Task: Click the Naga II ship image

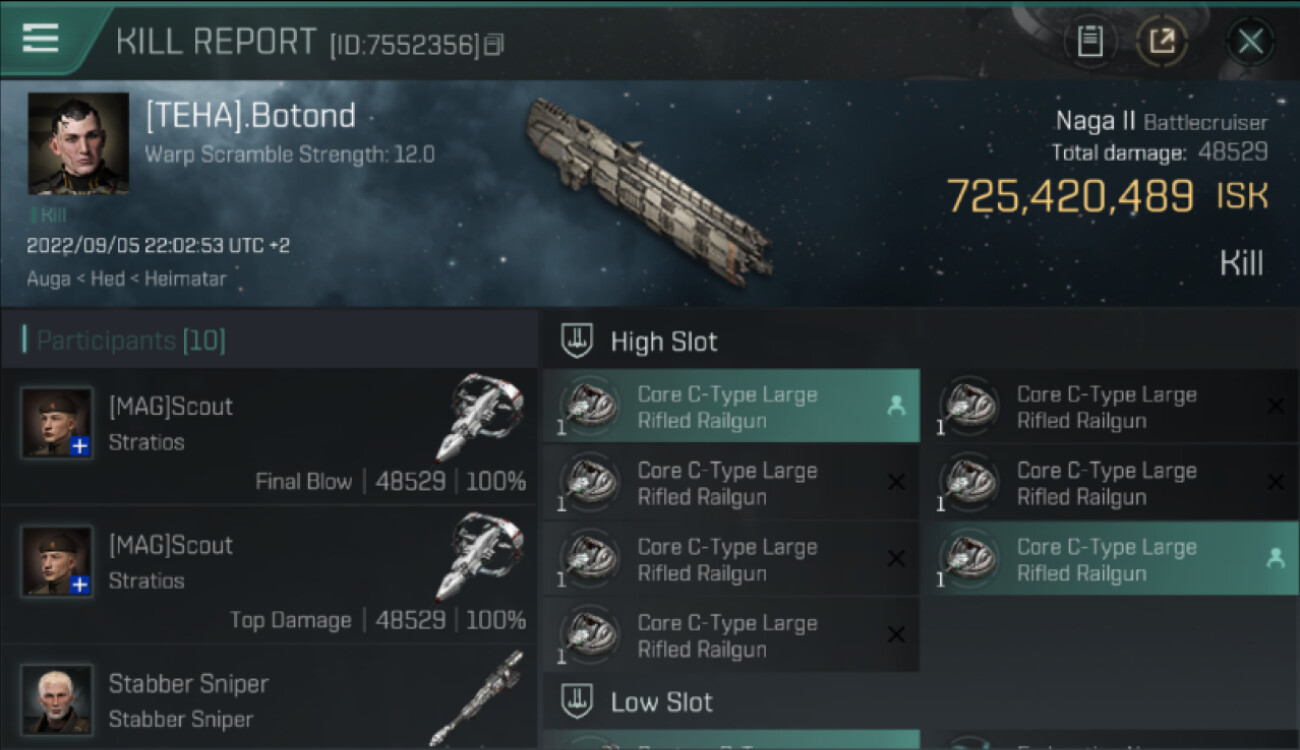Action: [648, 190]
